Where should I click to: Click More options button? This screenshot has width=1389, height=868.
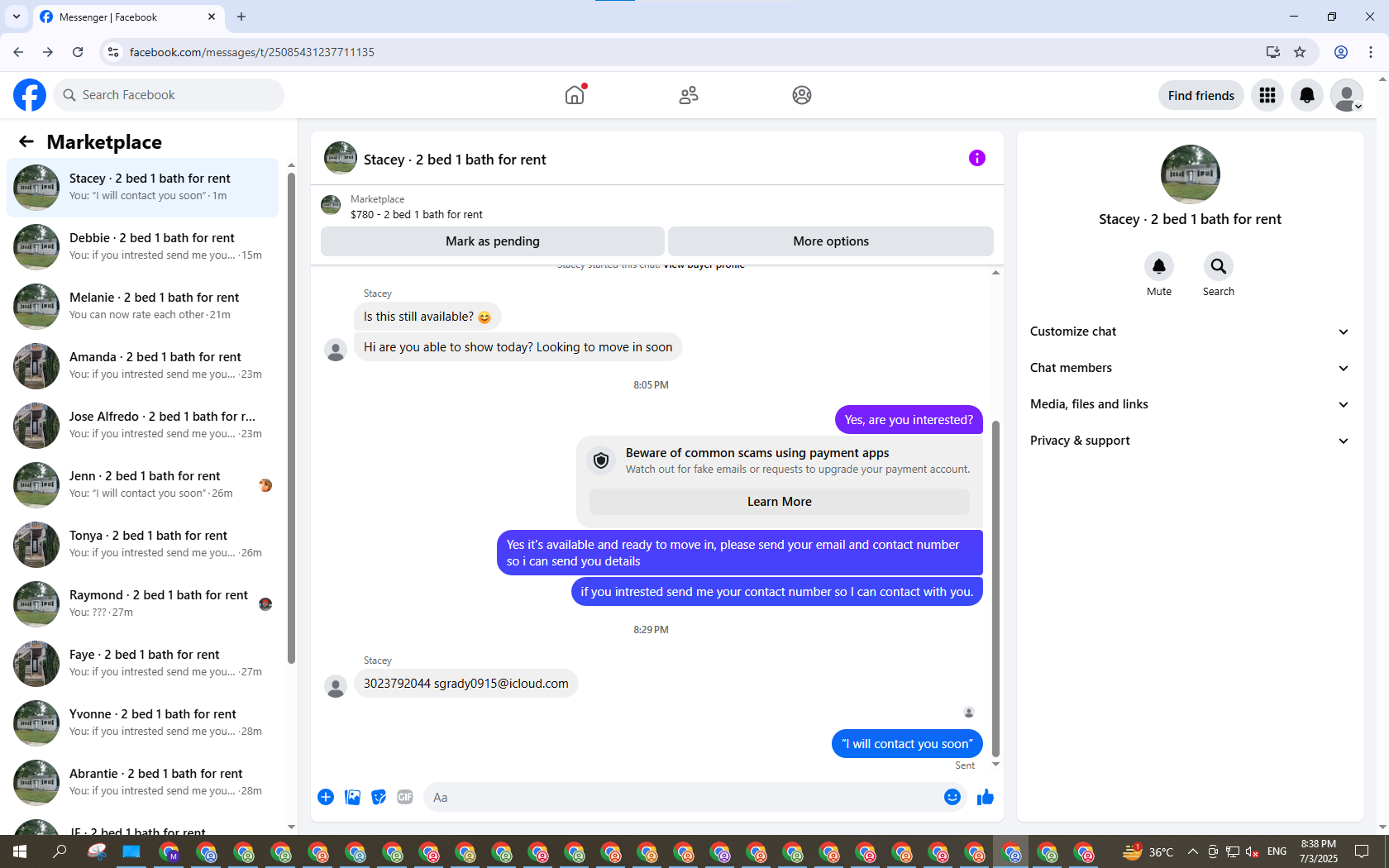[831, 241]
